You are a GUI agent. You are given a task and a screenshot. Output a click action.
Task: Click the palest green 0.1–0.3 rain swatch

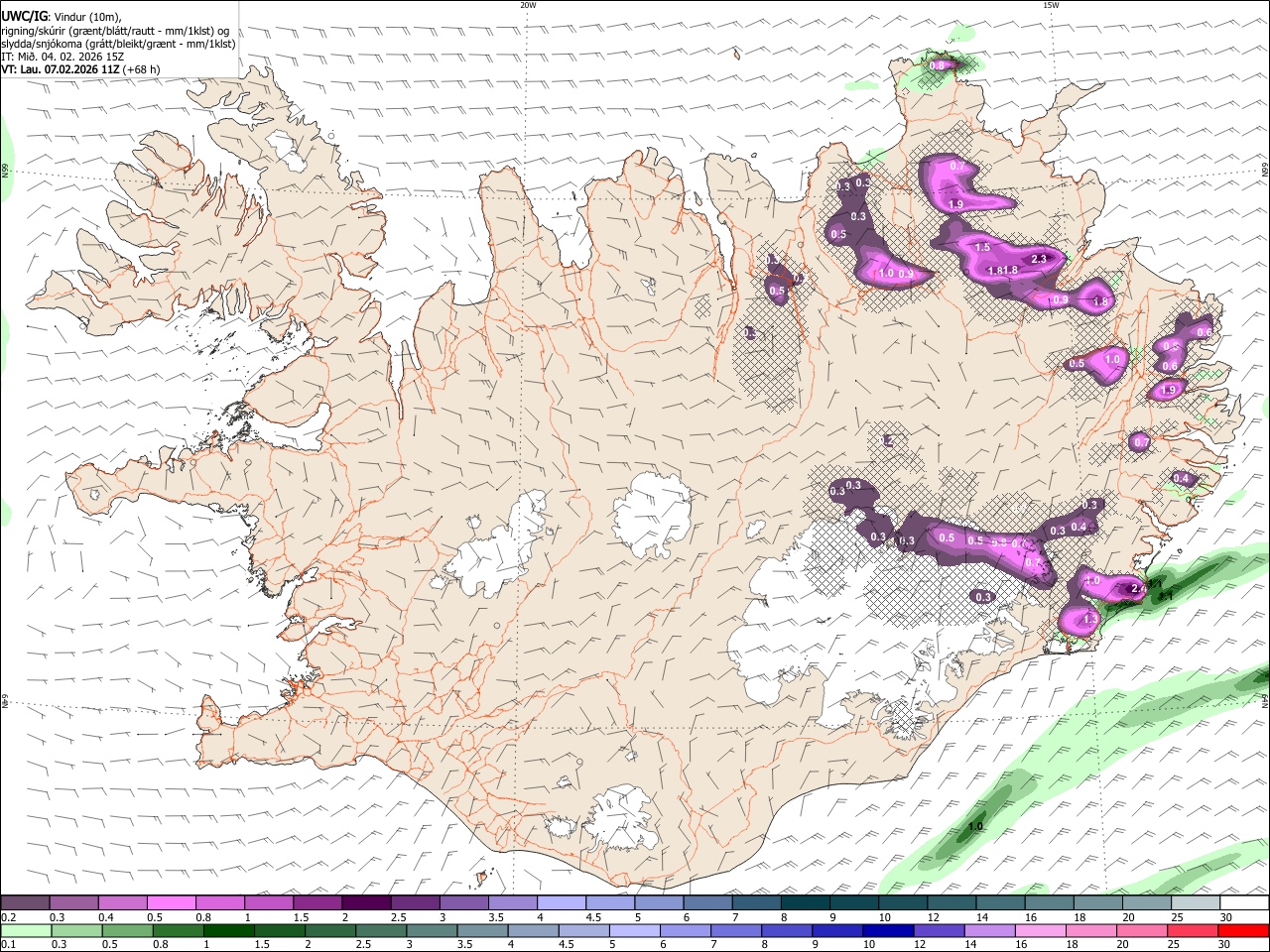[26, 931]
